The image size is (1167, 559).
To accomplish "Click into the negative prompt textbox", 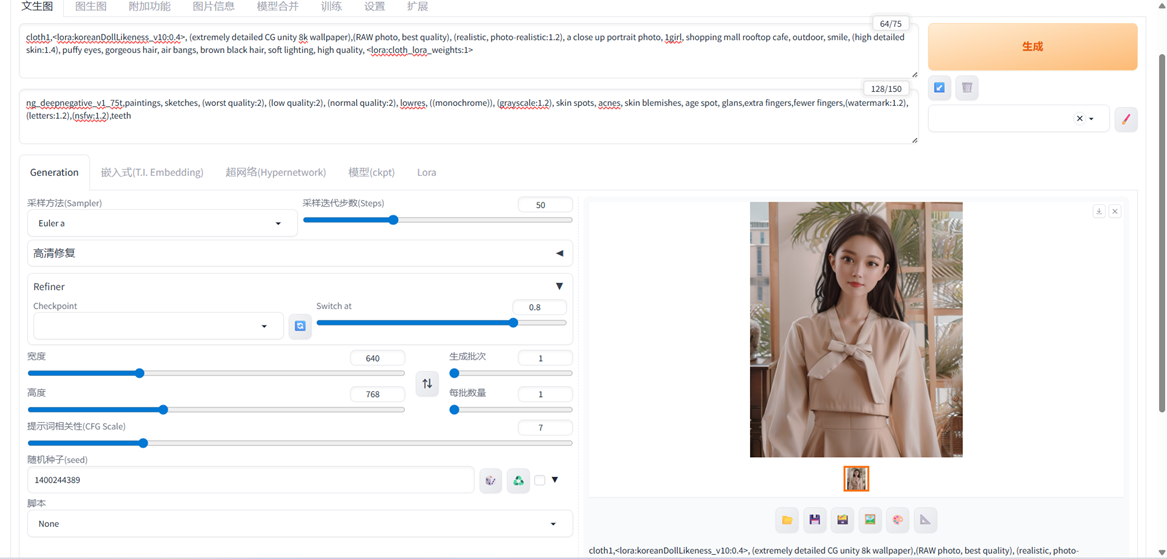I will pos(469,118).
